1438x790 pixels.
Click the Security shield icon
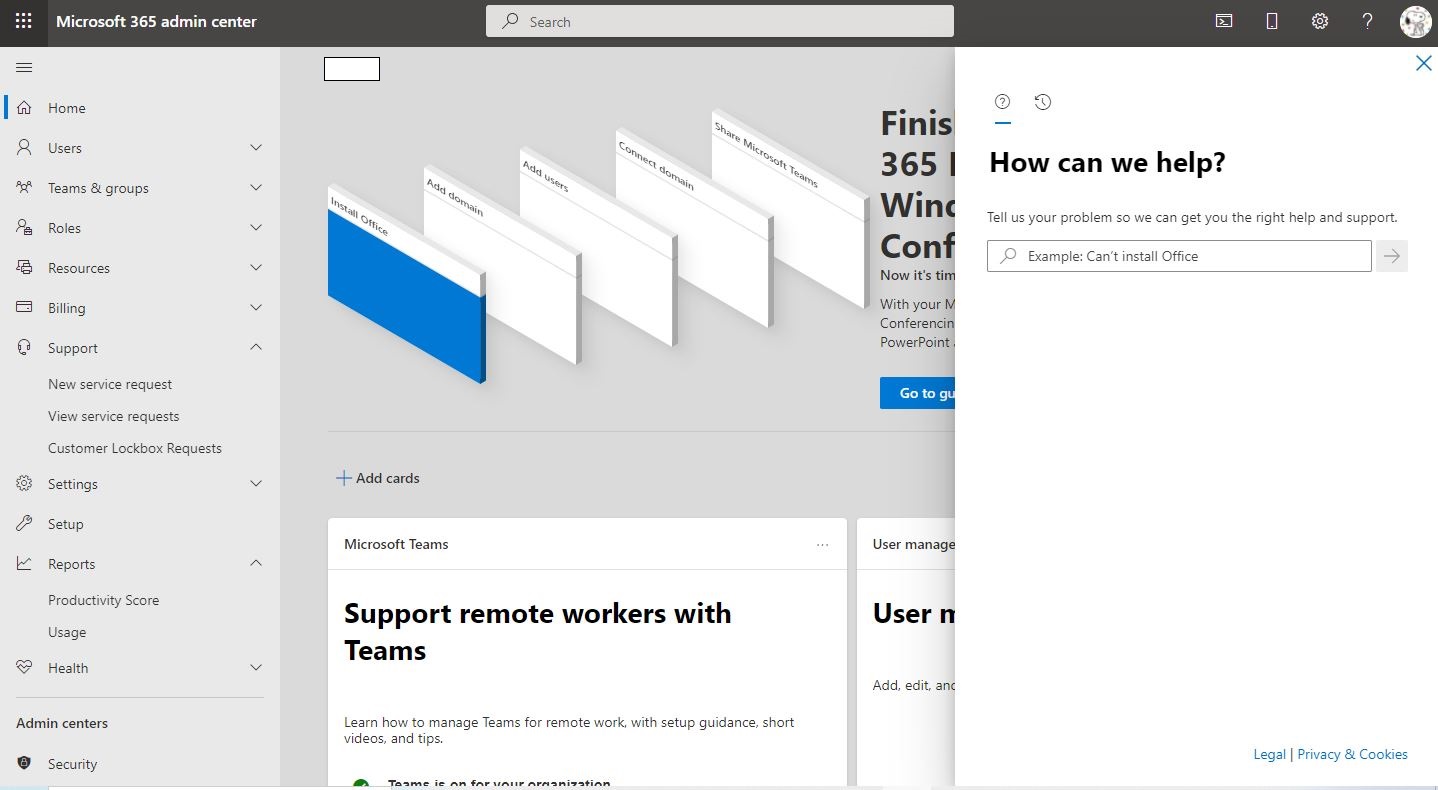pyautogui.click(x=25, y=764)
